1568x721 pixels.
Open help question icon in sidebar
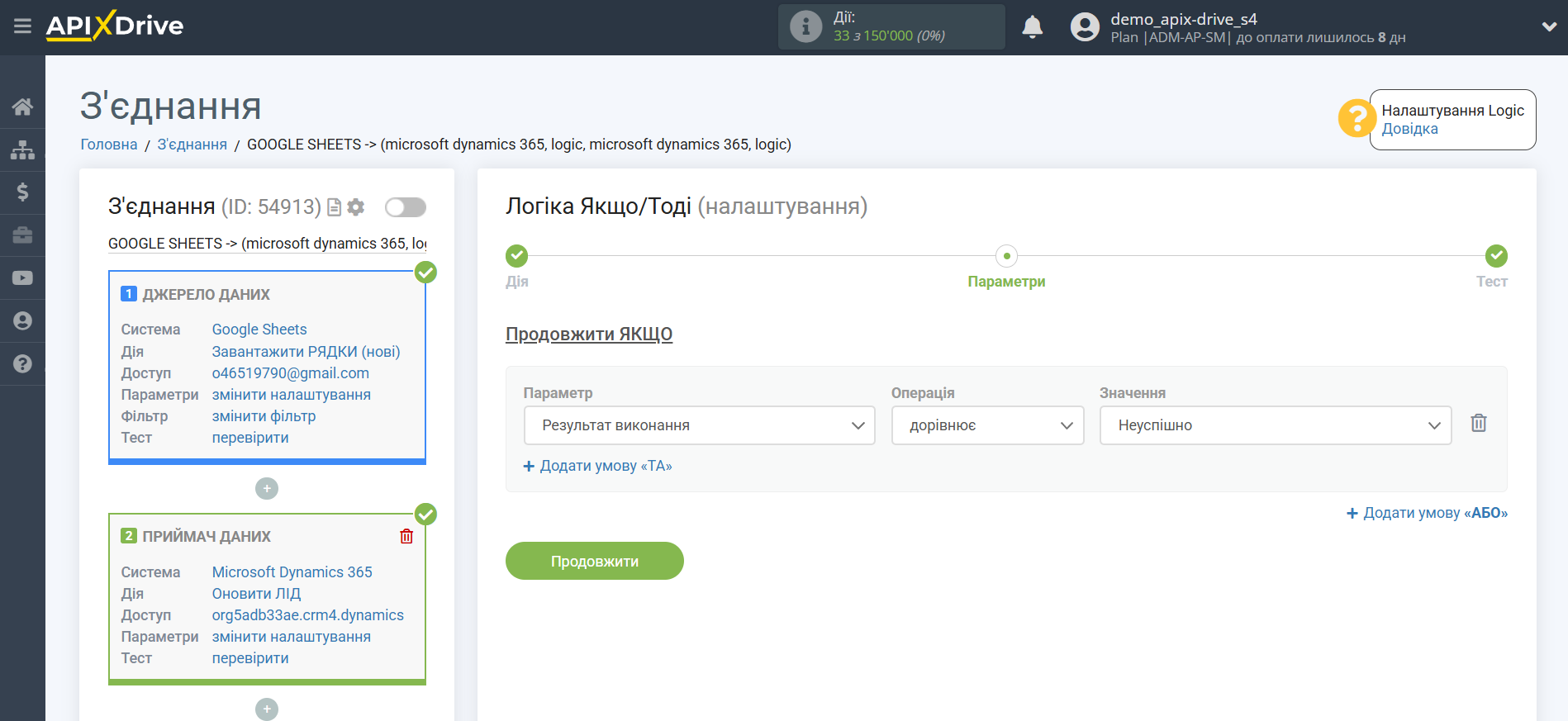point(22,364)
